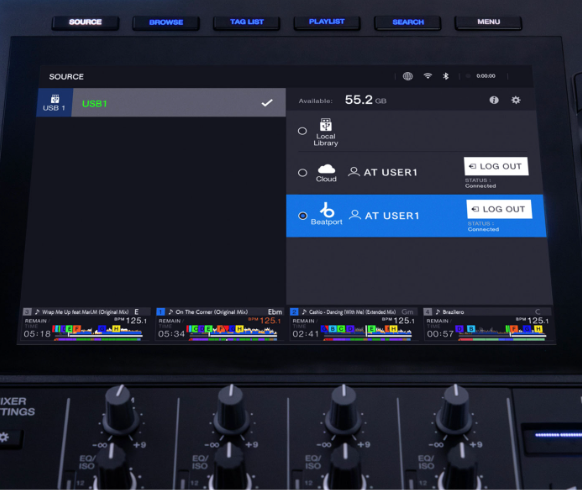Click the second channel trim knob
Screen dimensions: 582x490
[231, 410]
